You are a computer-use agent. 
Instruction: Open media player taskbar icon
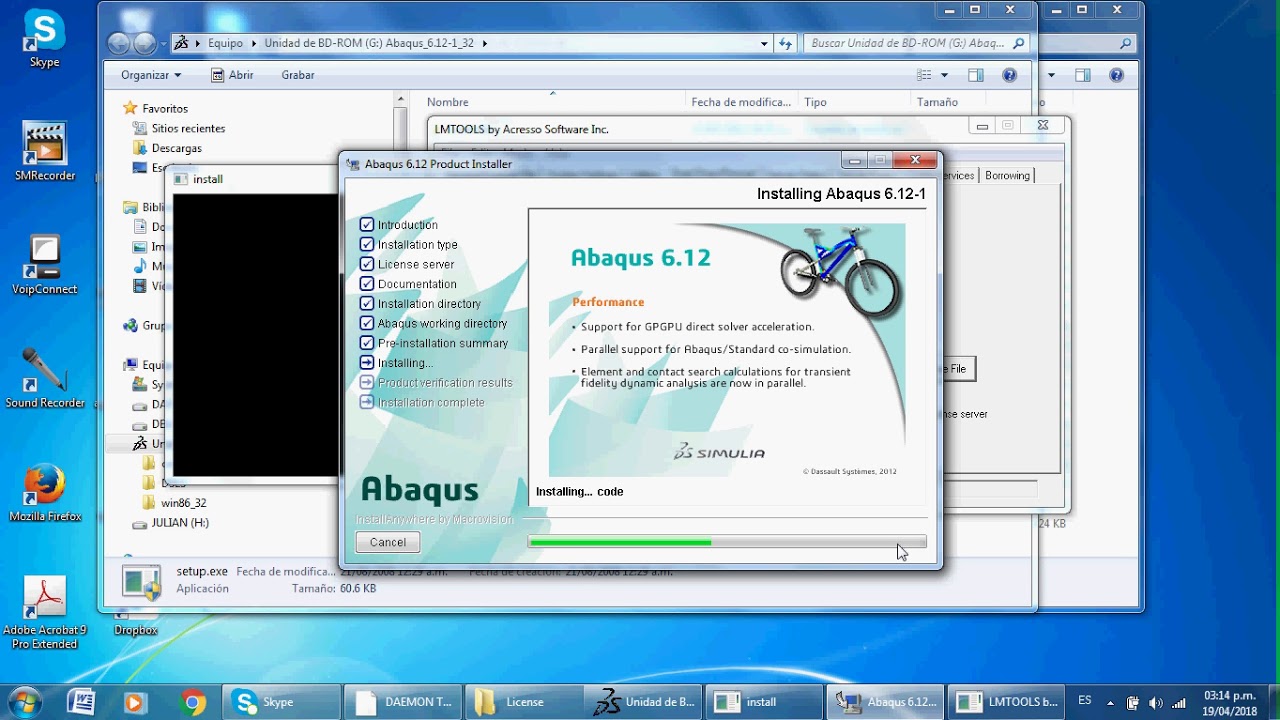coord(135,702)
